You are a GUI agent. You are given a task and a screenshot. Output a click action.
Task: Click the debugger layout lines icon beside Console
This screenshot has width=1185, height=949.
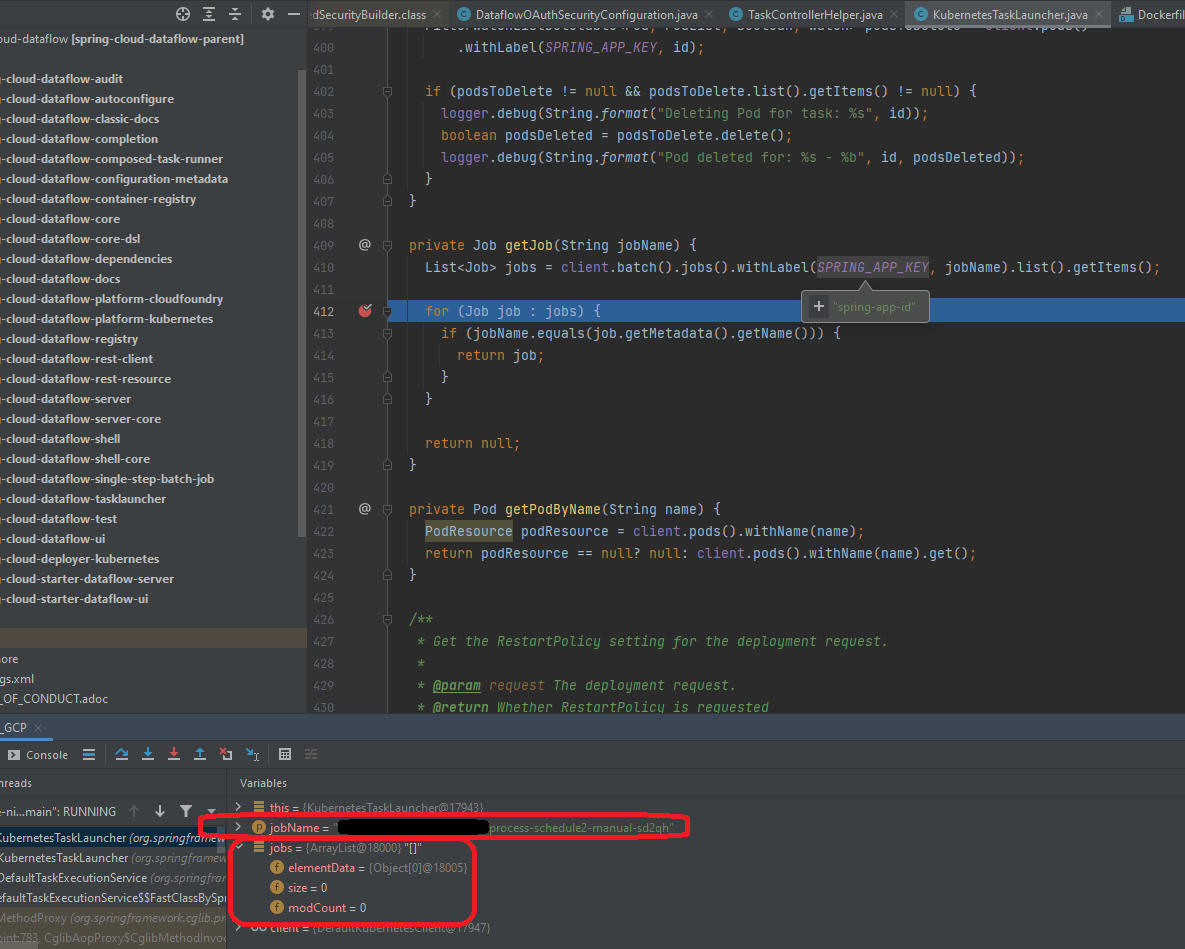(89, 754)
